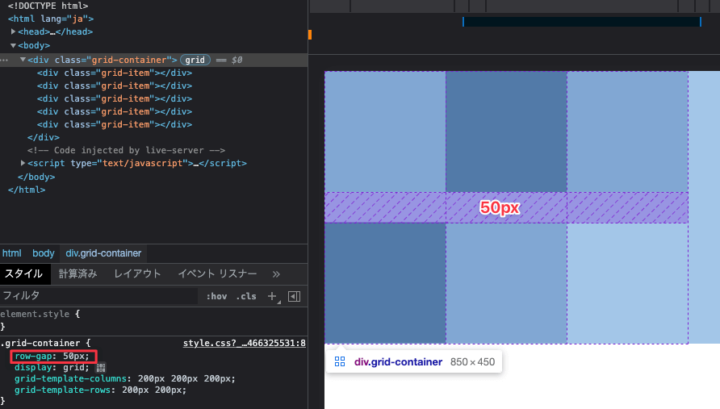Expand the head element

tap(13, 32)
